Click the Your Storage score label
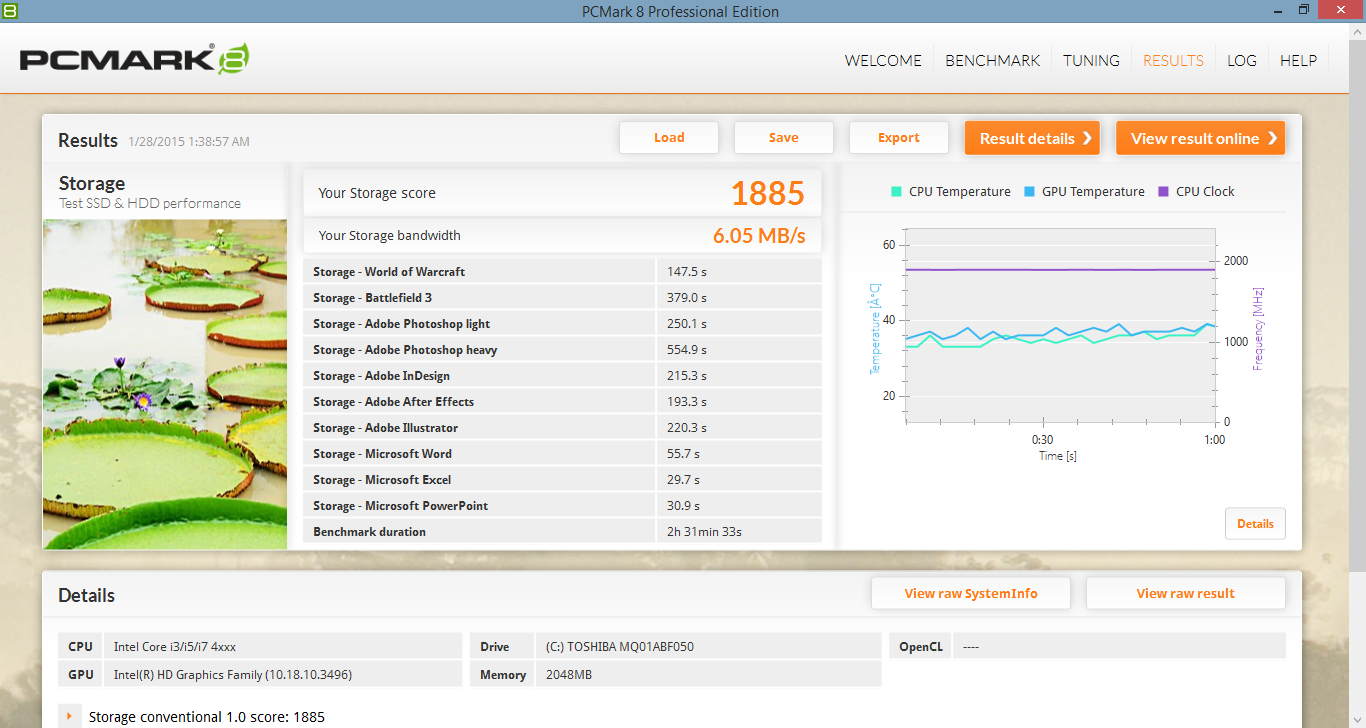1366x728 pixels. click(377, 193)
